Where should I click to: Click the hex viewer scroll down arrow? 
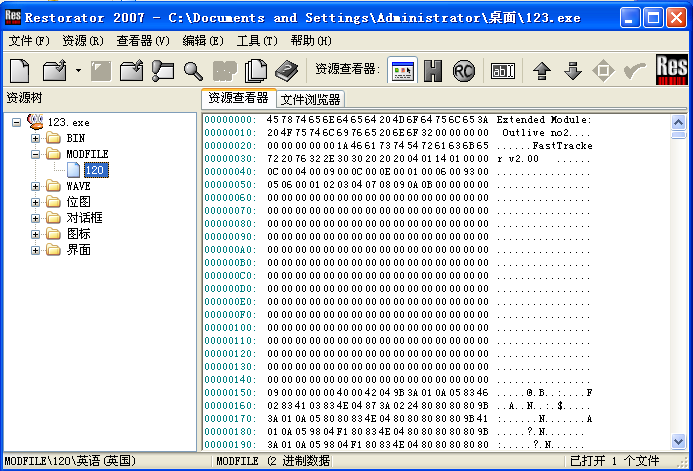tap(678, 441)
